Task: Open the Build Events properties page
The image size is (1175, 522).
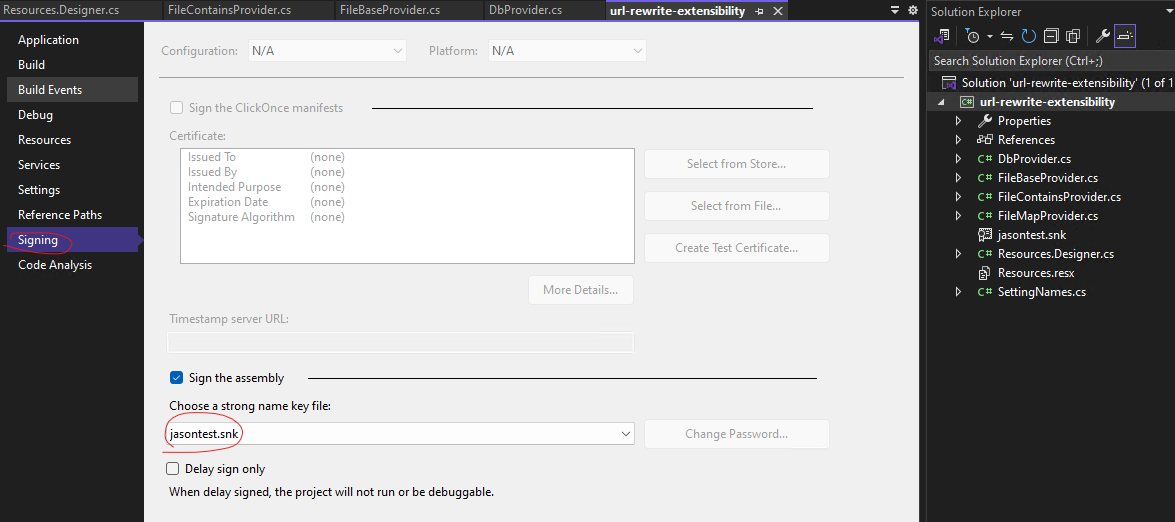Action: [73, 90]
